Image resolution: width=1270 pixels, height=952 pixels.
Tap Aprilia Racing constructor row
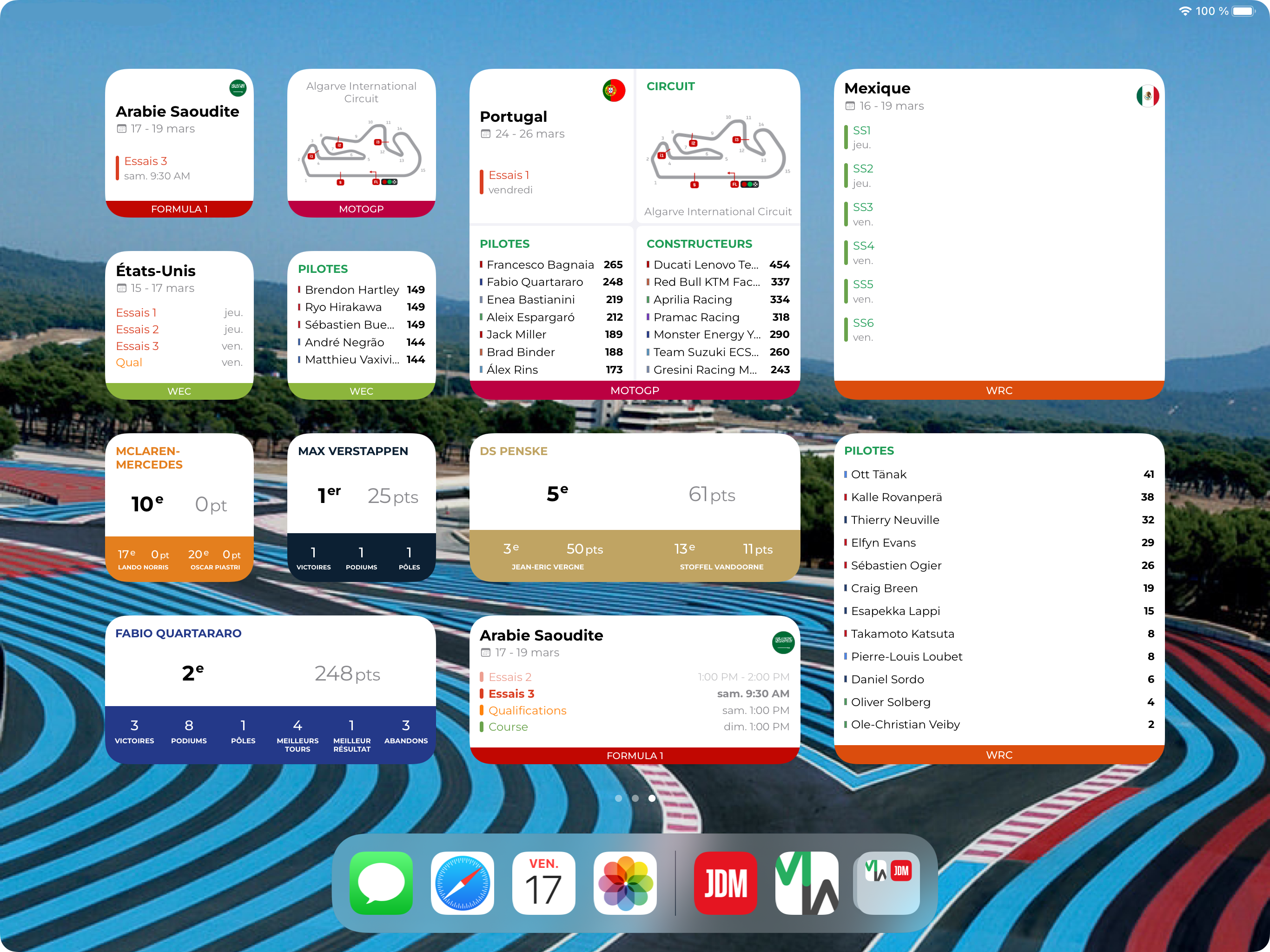coord(718,300)
